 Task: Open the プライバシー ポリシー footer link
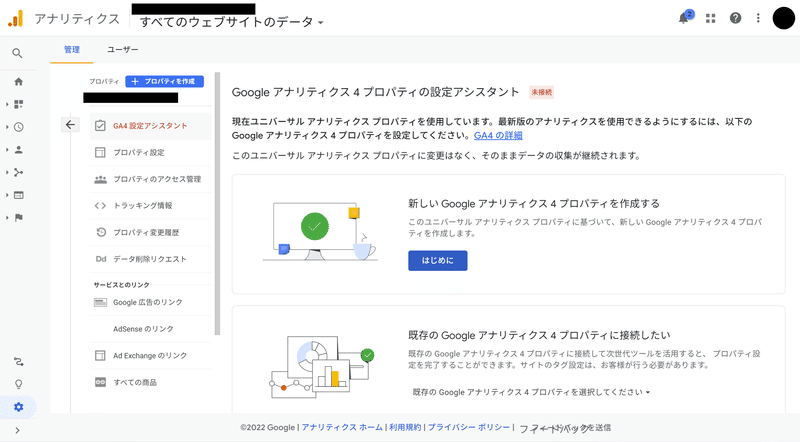click(x=468, y=427)
